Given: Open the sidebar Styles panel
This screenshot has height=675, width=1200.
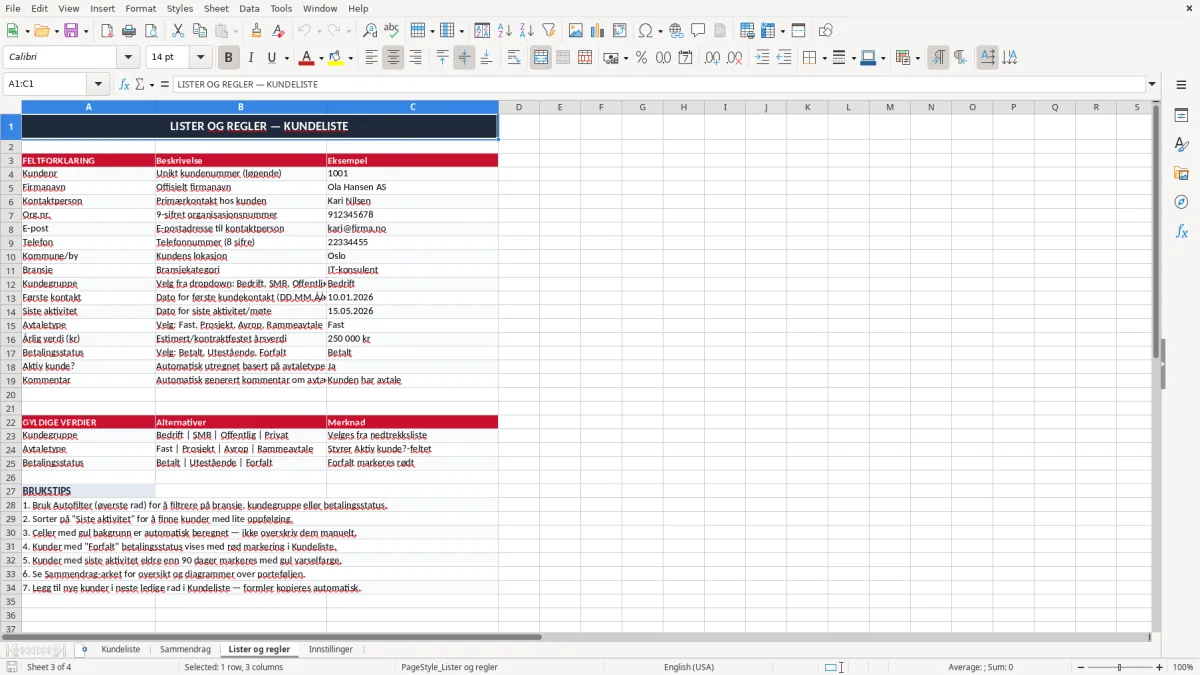Looking at the screenshot, I should click(1181, 145).
